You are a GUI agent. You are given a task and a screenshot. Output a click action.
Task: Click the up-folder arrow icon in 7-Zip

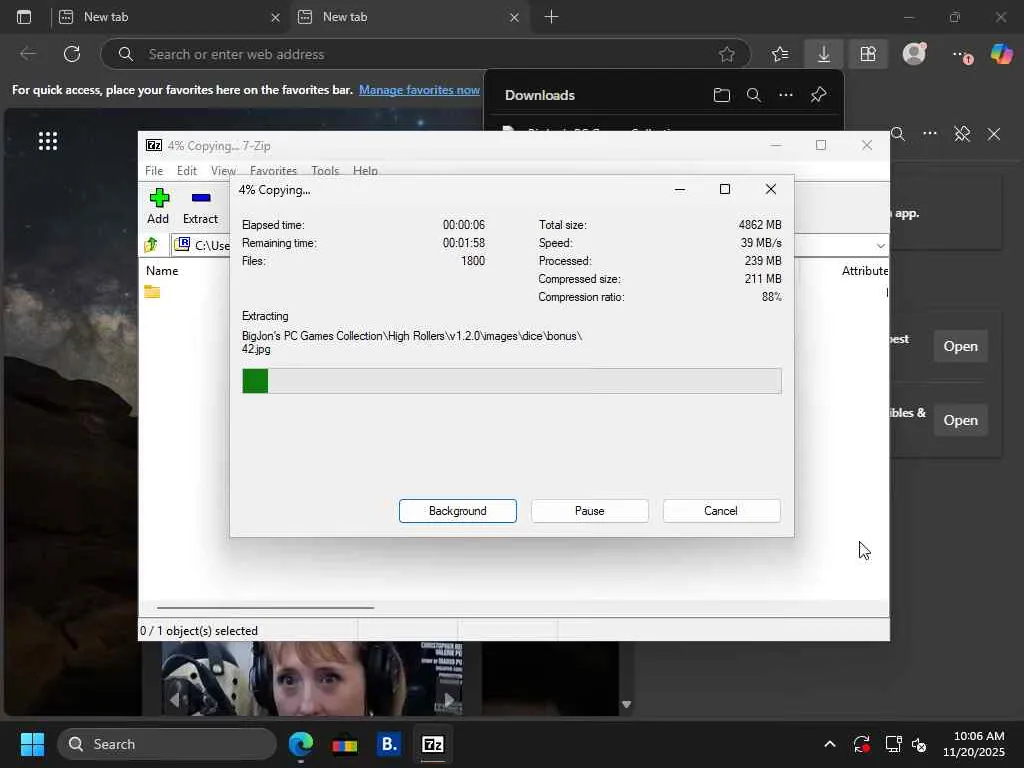pyautogui.click(x=152, y=245)
